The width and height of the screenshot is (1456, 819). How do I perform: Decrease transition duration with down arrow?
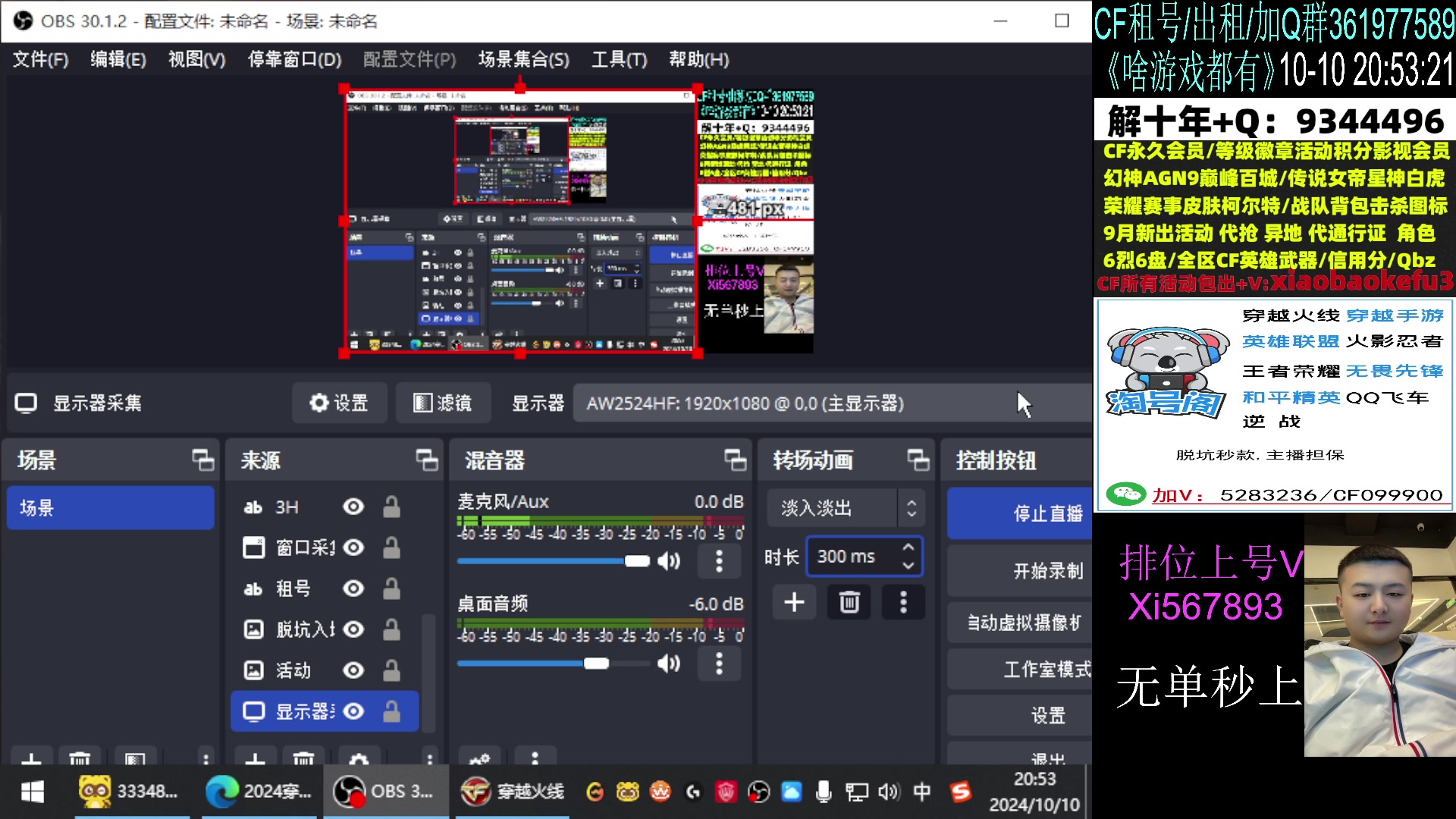point(908,566)
